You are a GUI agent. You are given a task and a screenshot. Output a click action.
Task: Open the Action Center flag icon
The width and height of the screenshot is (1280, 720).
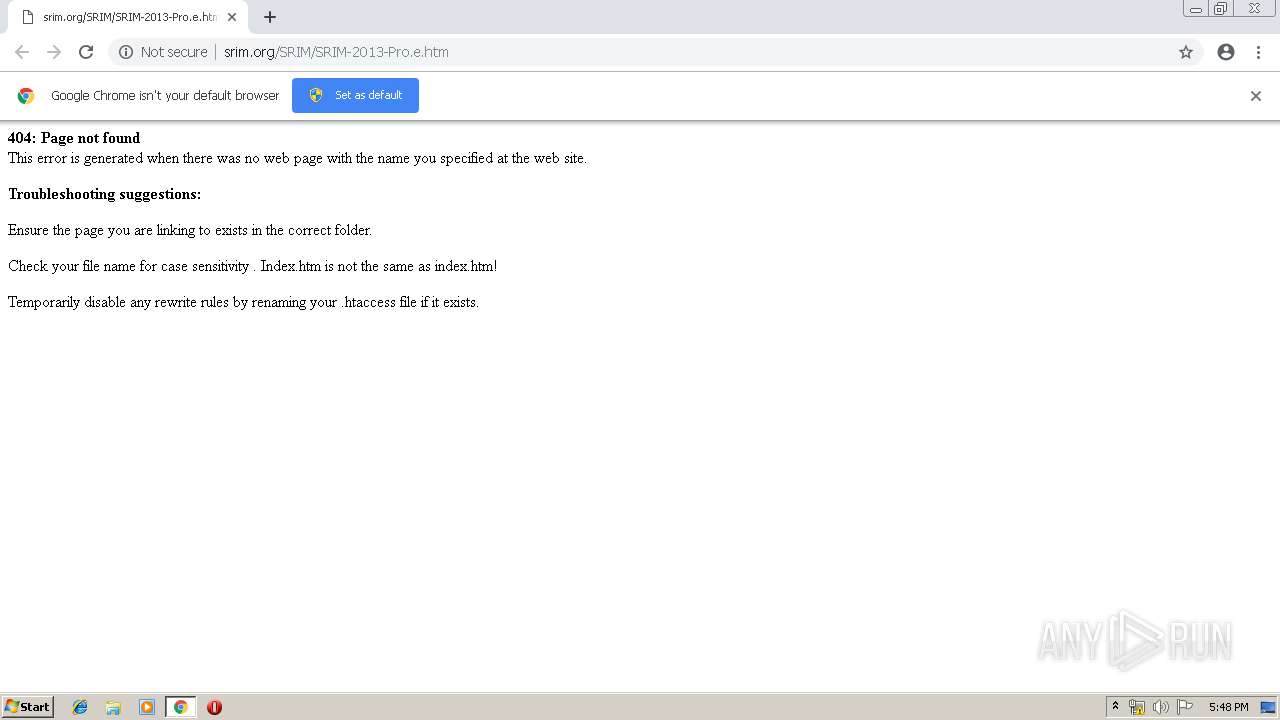click(x=1185, y=707)
